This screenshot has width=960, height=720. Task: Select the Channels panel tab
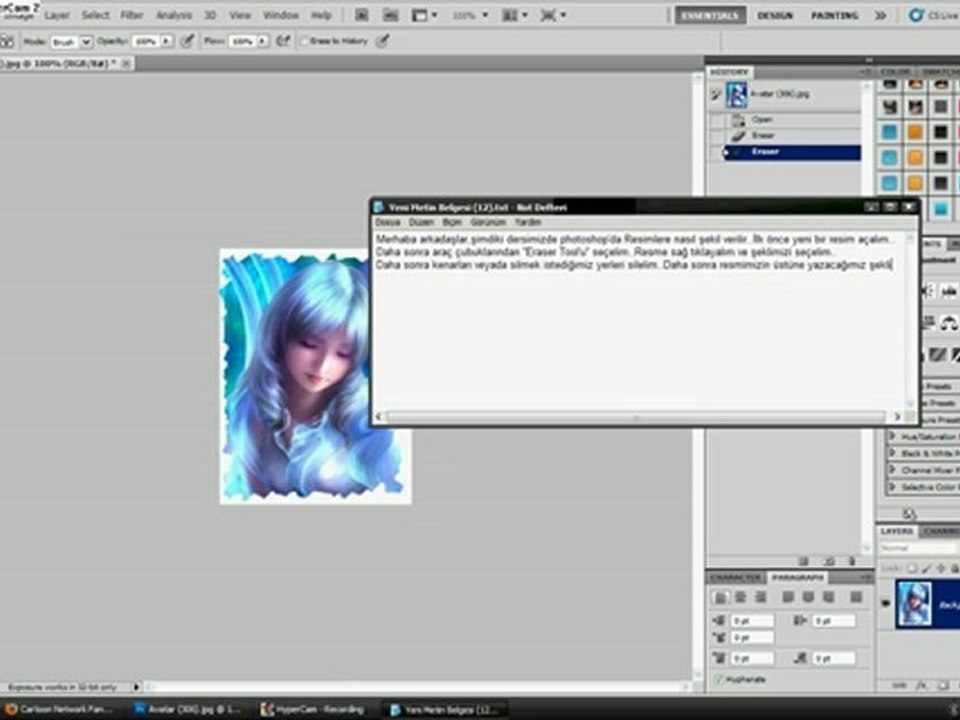coord(941,531)
